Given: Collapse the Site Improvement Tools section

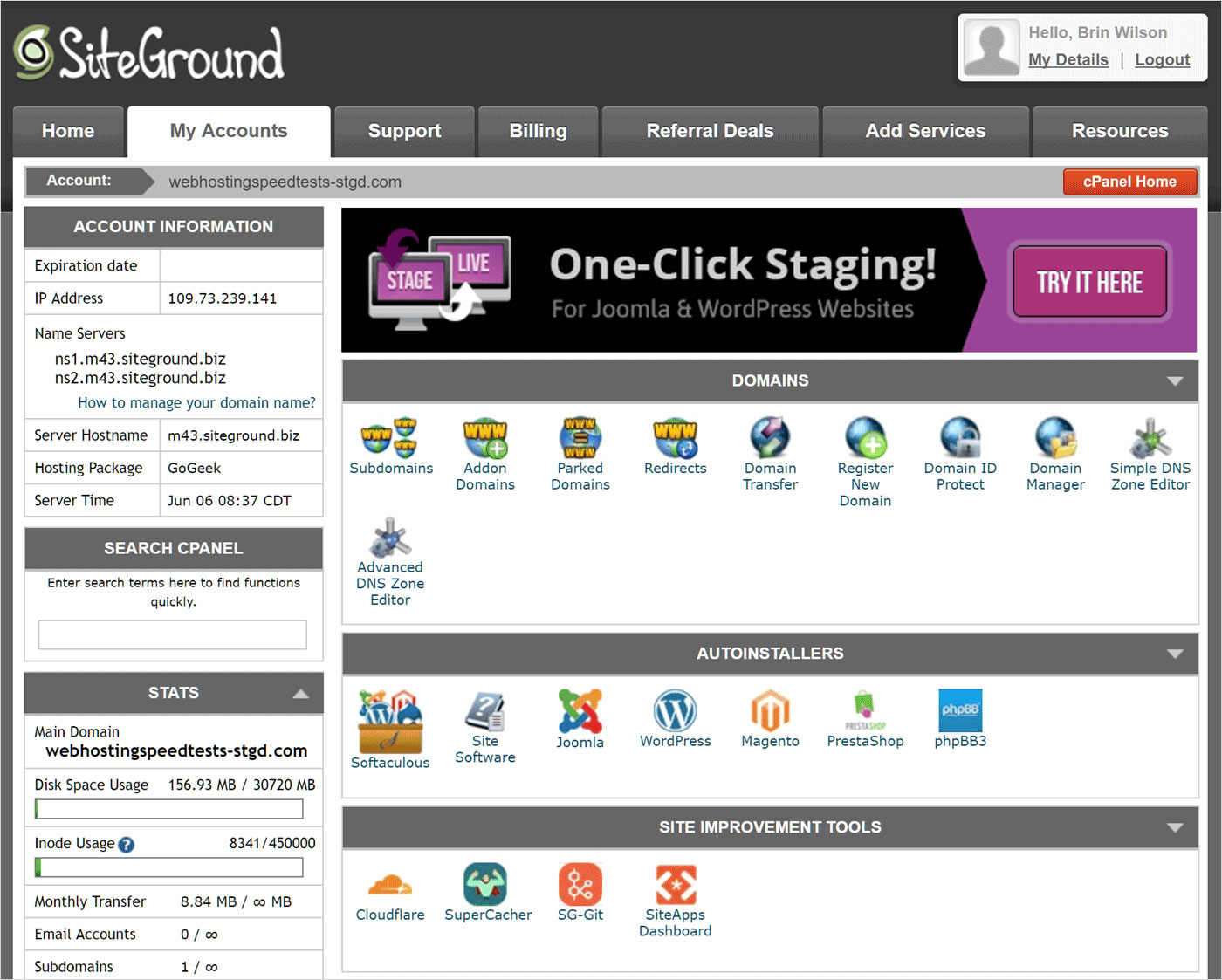Looking at the screenshot, I should [x=1175, y=827].
